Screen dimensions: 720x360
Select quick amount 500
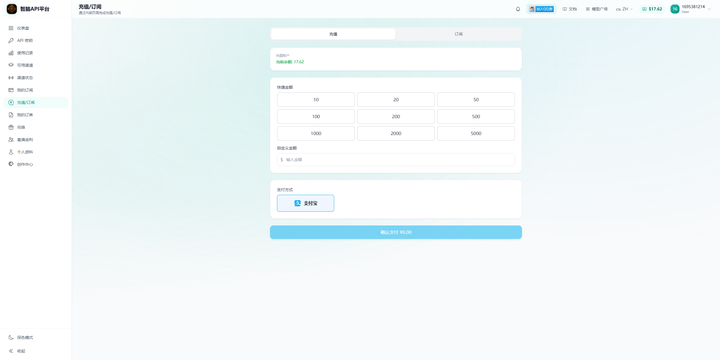(x=476, y=117)
